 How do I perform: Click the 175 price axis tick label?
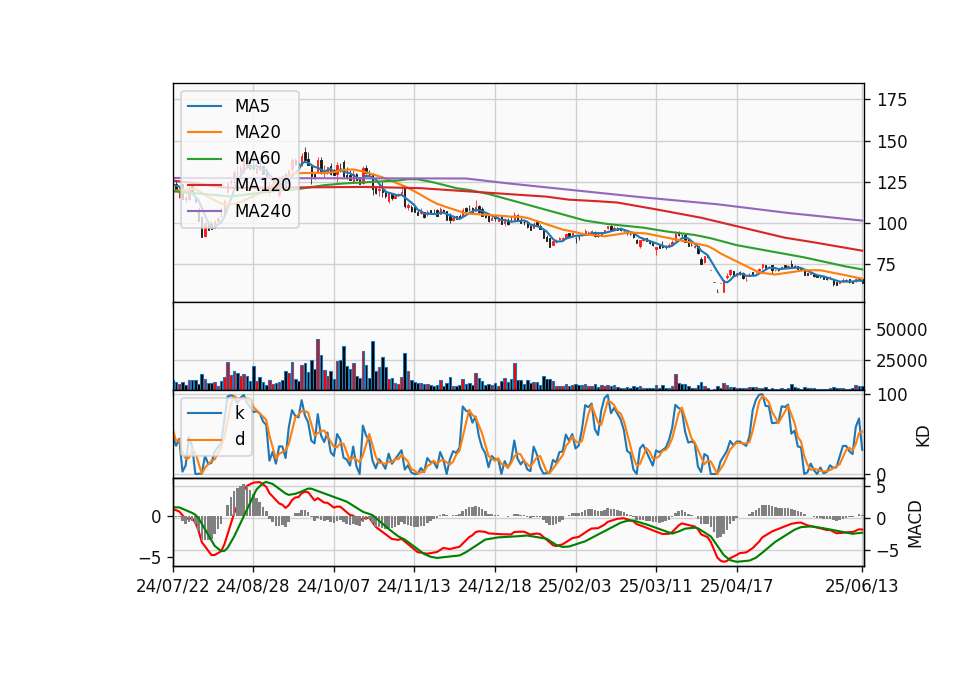(892, 100)
